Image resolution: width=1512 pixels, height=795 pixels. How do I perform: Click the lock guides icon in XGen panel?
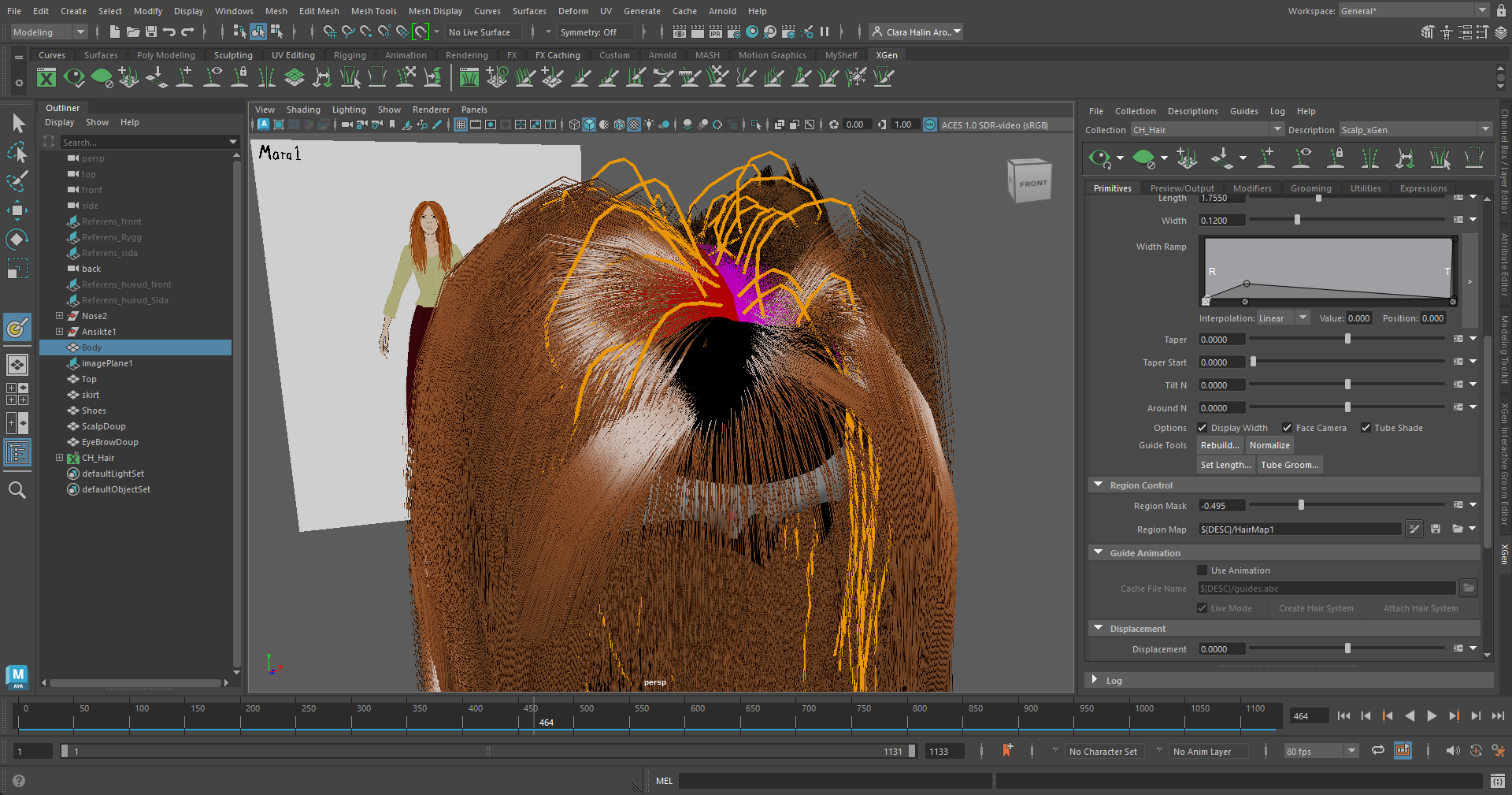(x=1336, y=159)
